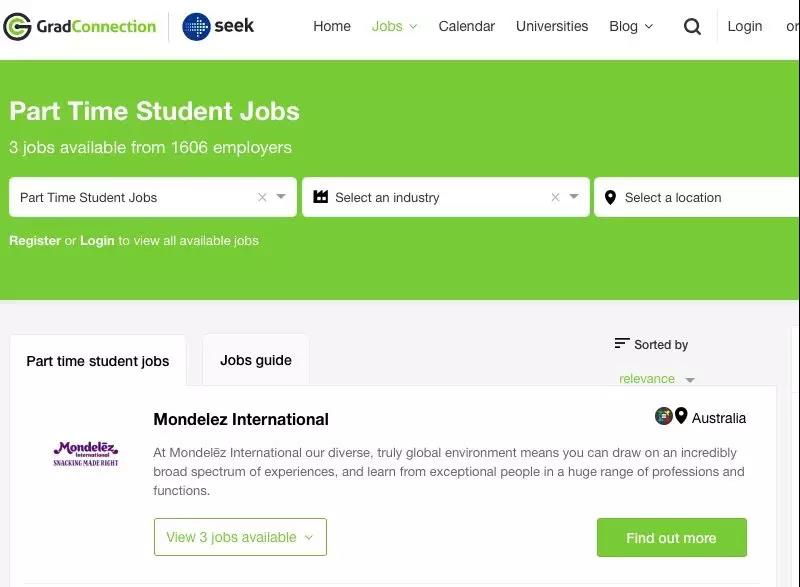Click the Sorted by lines icon
Viewport: 800px width, 587px height.
click(621, 343)
